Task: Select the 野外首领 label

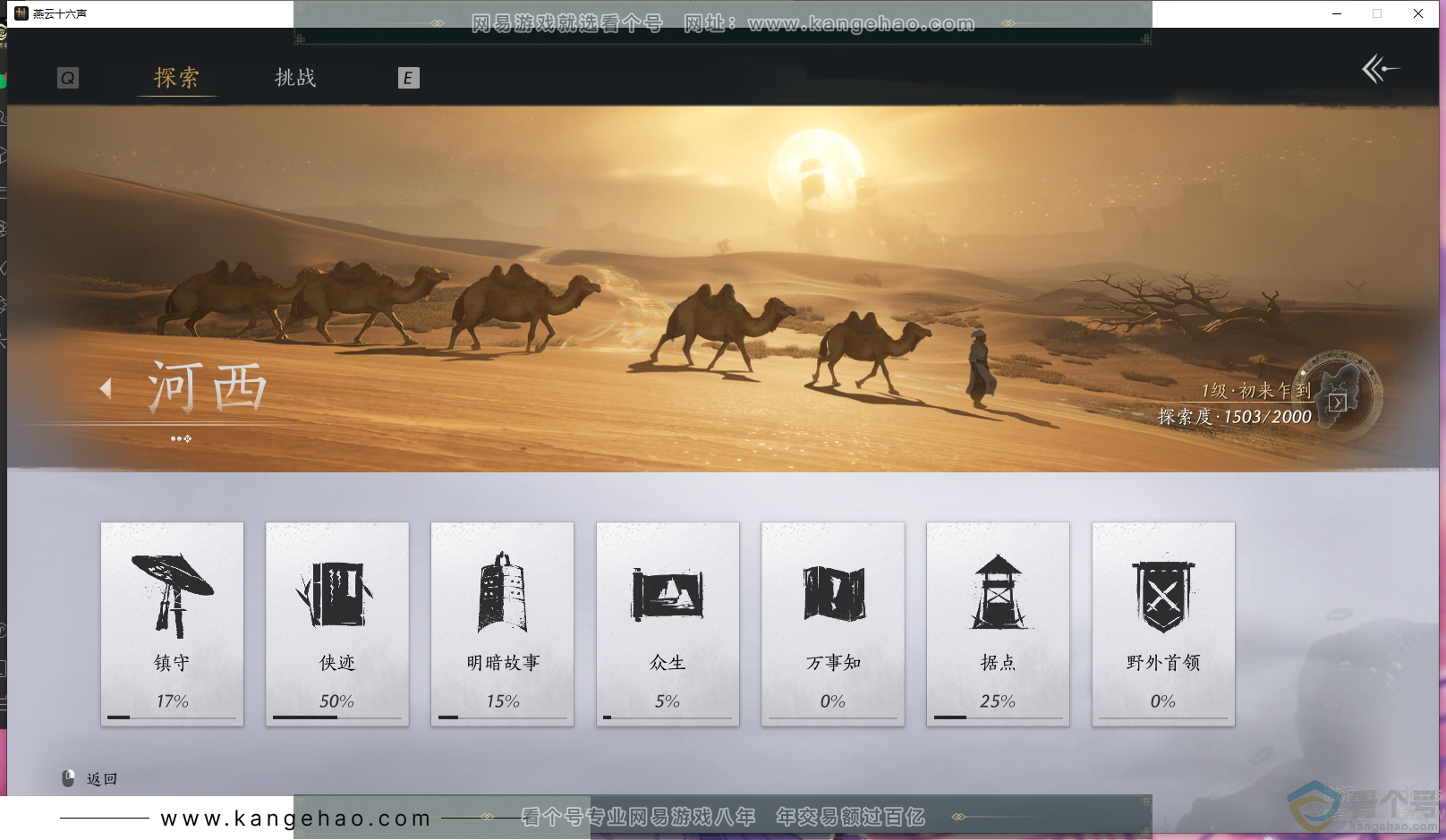Action: tap(1163, 663)
